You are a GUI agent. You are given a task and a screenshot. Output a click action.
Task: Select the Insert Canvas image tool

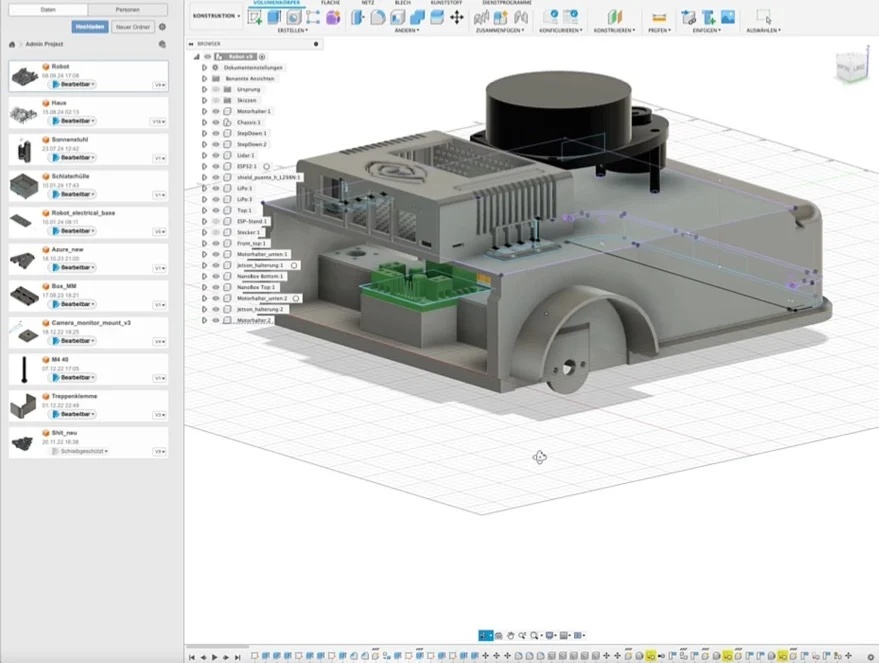click(x=728, y=17)
